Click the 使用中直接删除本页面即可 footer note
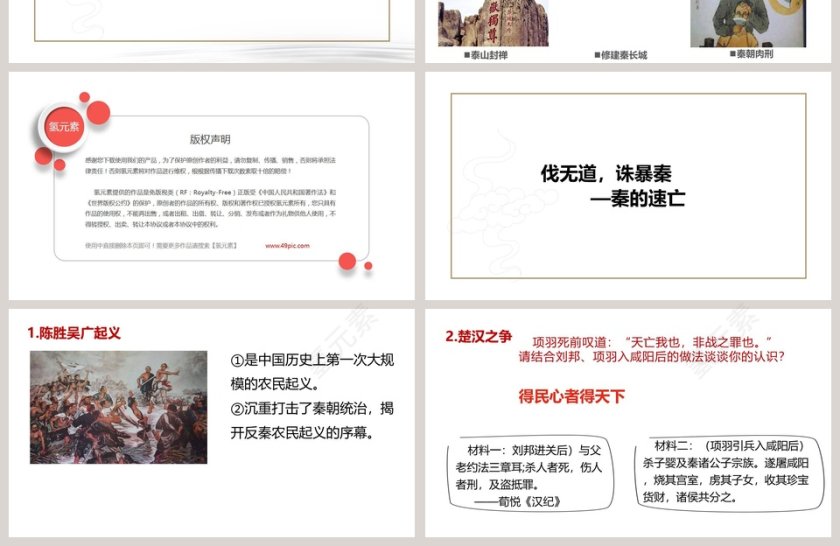The height and width of the screenshot is (546, 840). tap(161, 246)
